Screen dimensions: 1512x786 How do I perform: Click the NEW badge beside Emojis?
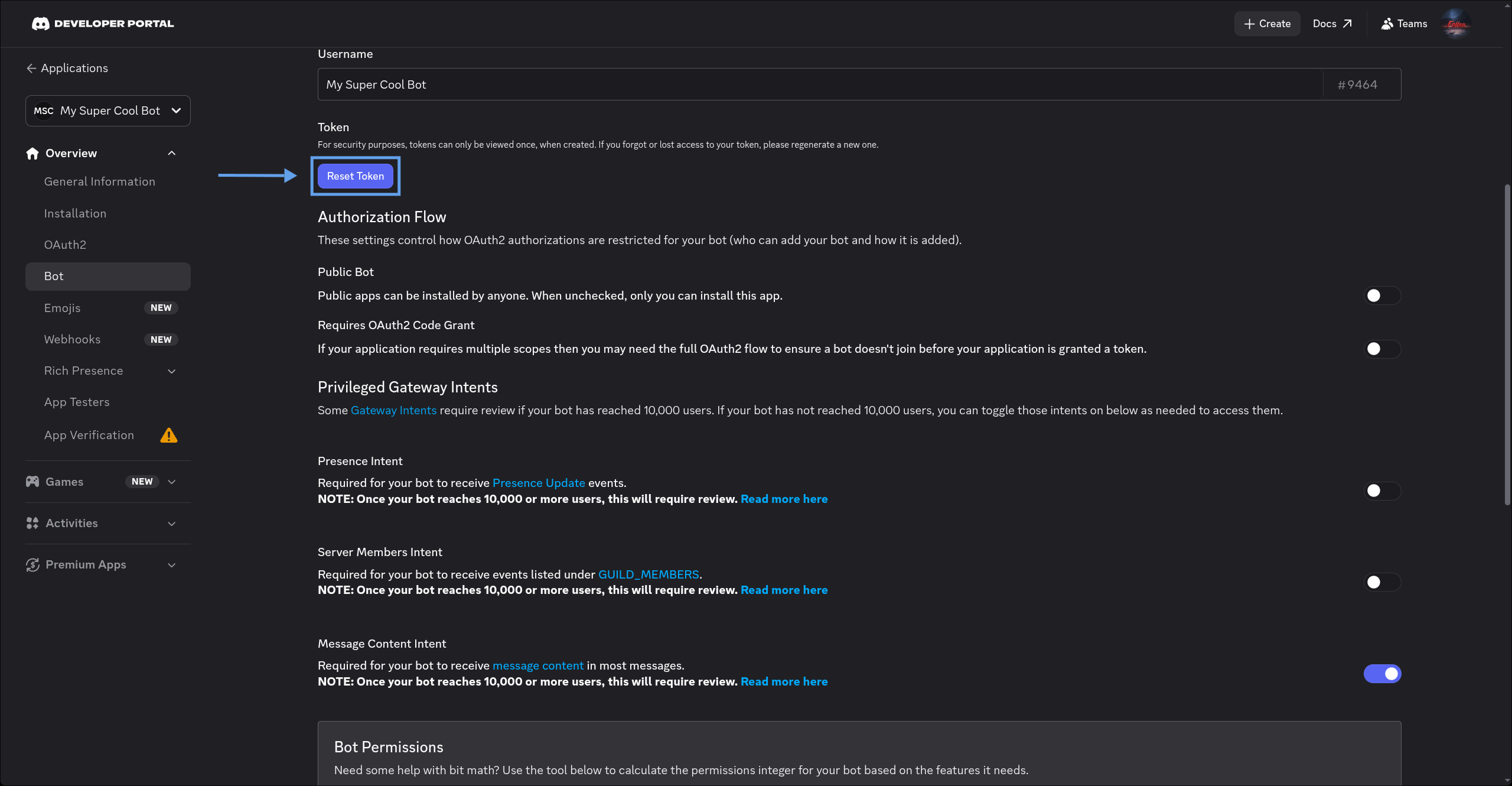[161, 308]
